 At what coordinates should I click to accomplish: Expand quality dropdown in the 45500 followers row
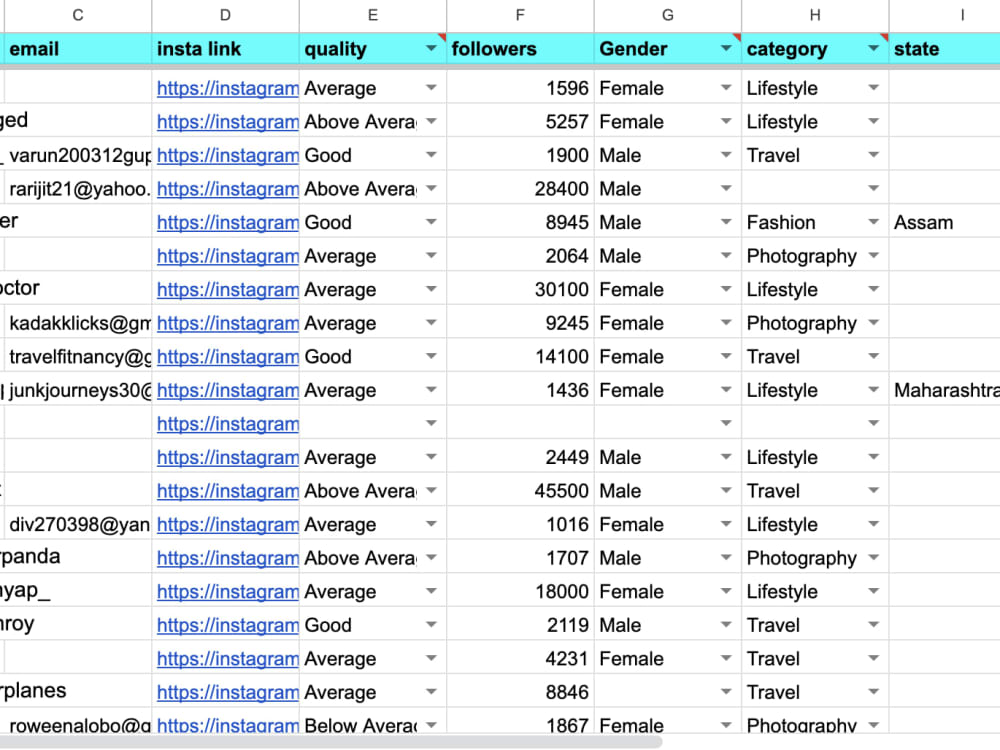click(x=431, y=490)
